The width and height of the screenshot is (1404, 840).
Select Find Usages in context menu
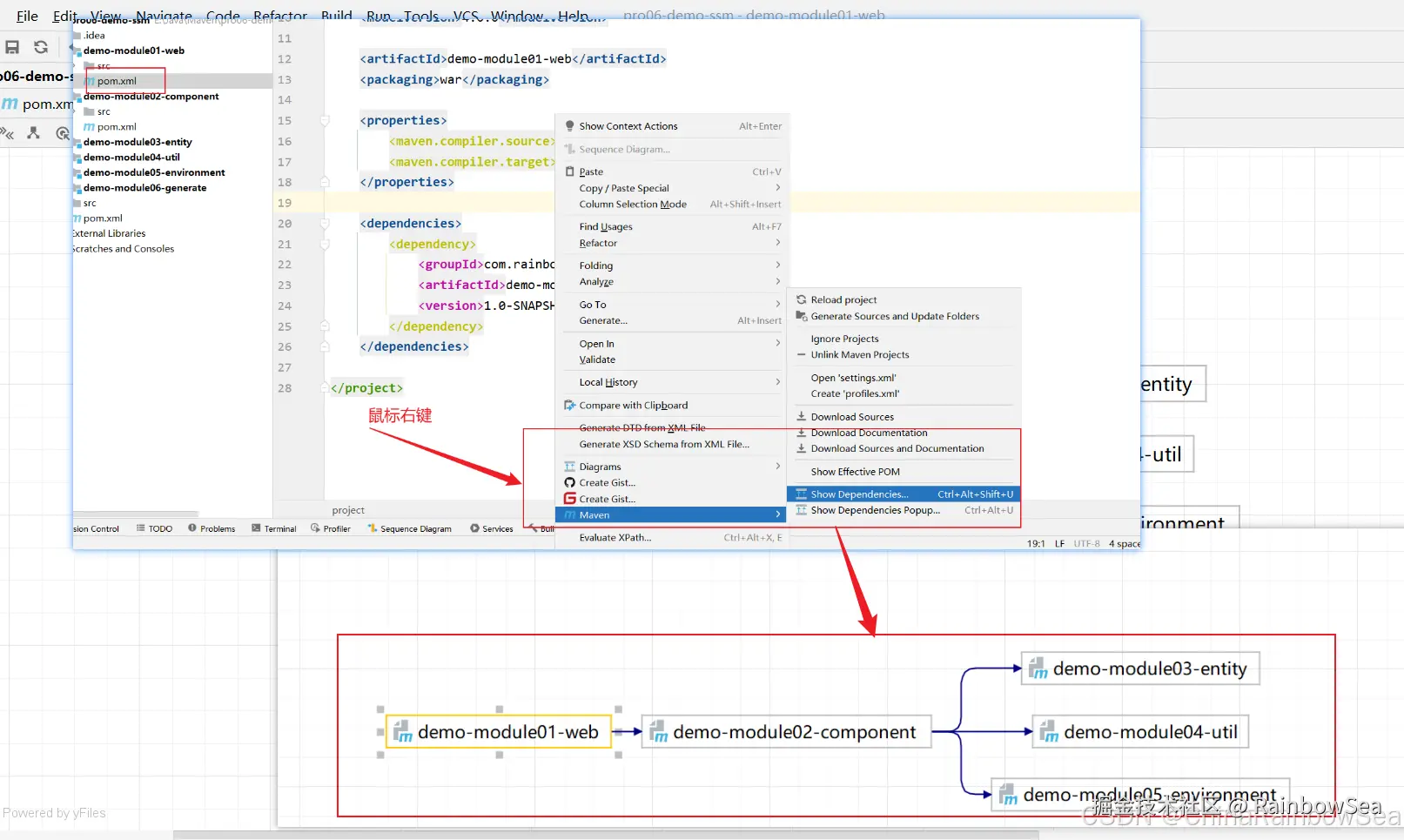(x=606, y=227)
